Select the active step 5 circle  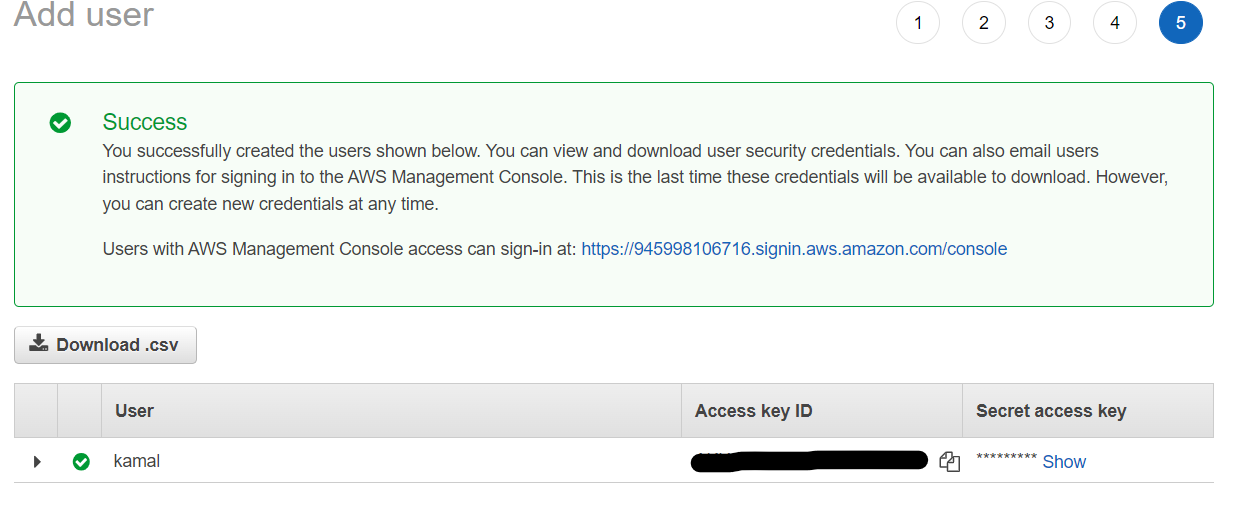(1181, 23)
